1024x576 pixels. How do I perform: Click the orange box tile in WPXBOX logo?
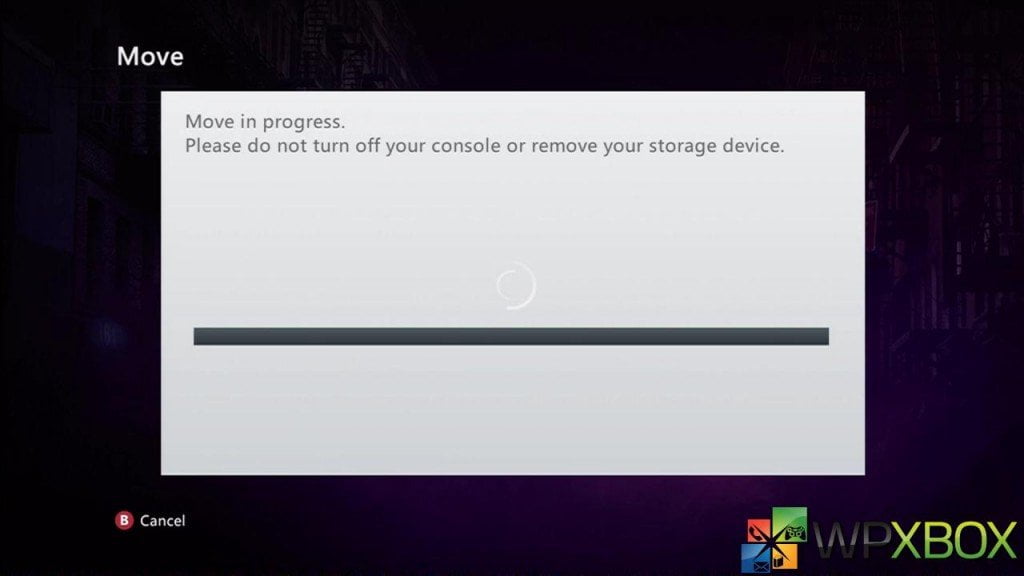pos(785,556)
